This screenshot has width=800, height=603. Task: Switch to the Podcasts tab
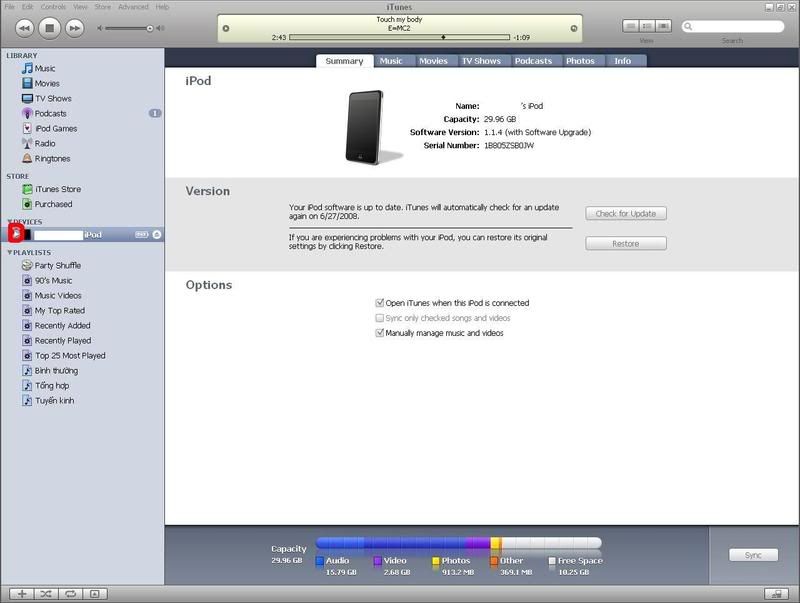pyautogui.click(x=533, y=60)
